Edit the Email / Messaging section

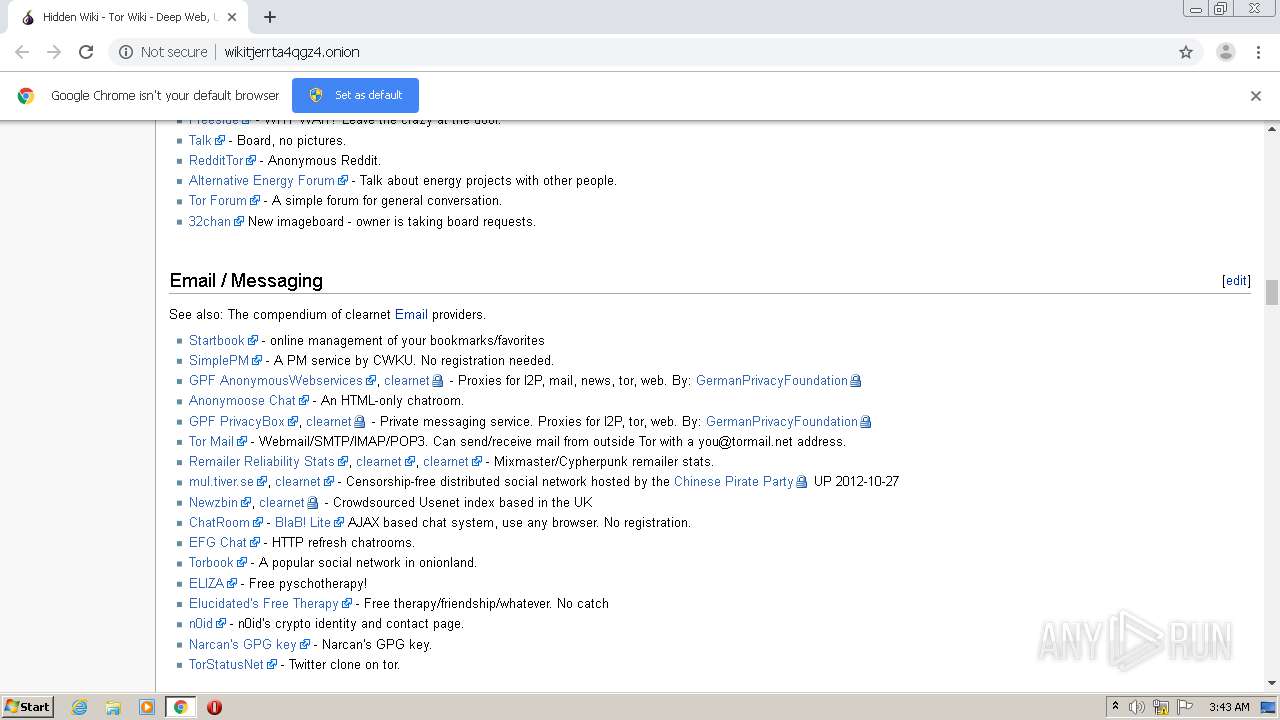tap(1236, 281)
